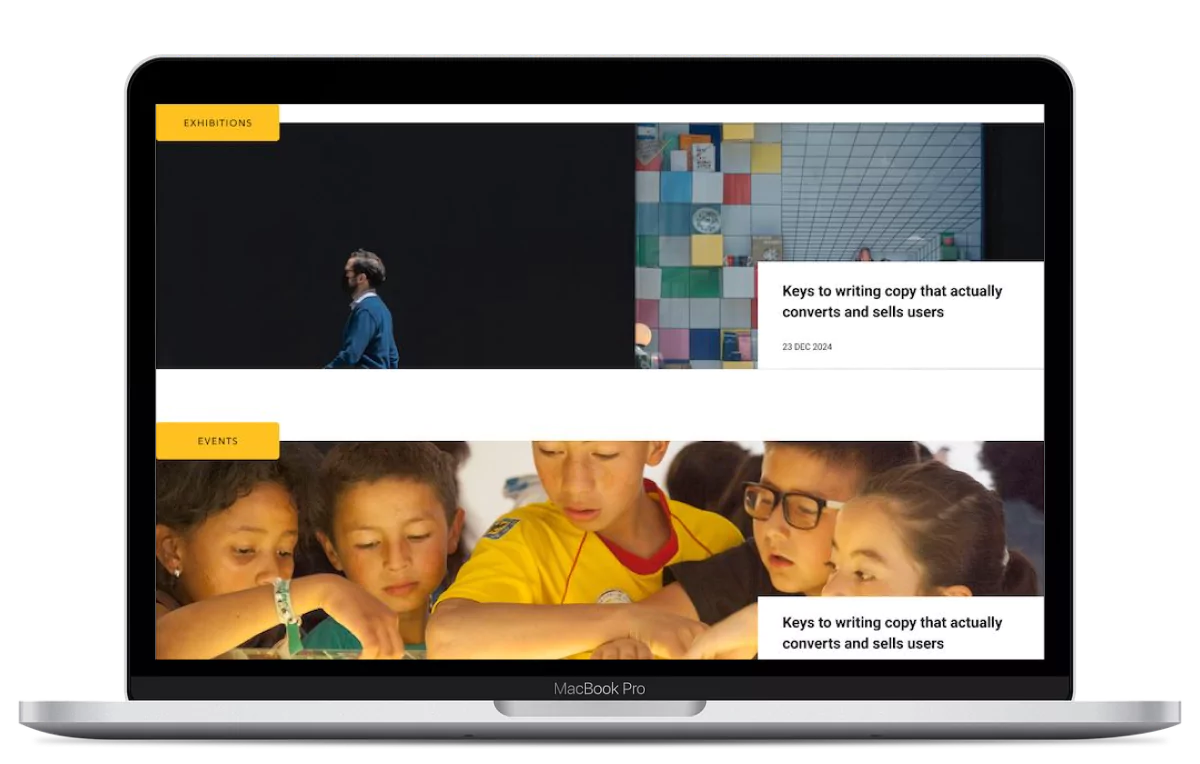Open the man walking exhibition image
Image resolution: width=1200 pixels, height=764 pixels.
pos(395,246)
